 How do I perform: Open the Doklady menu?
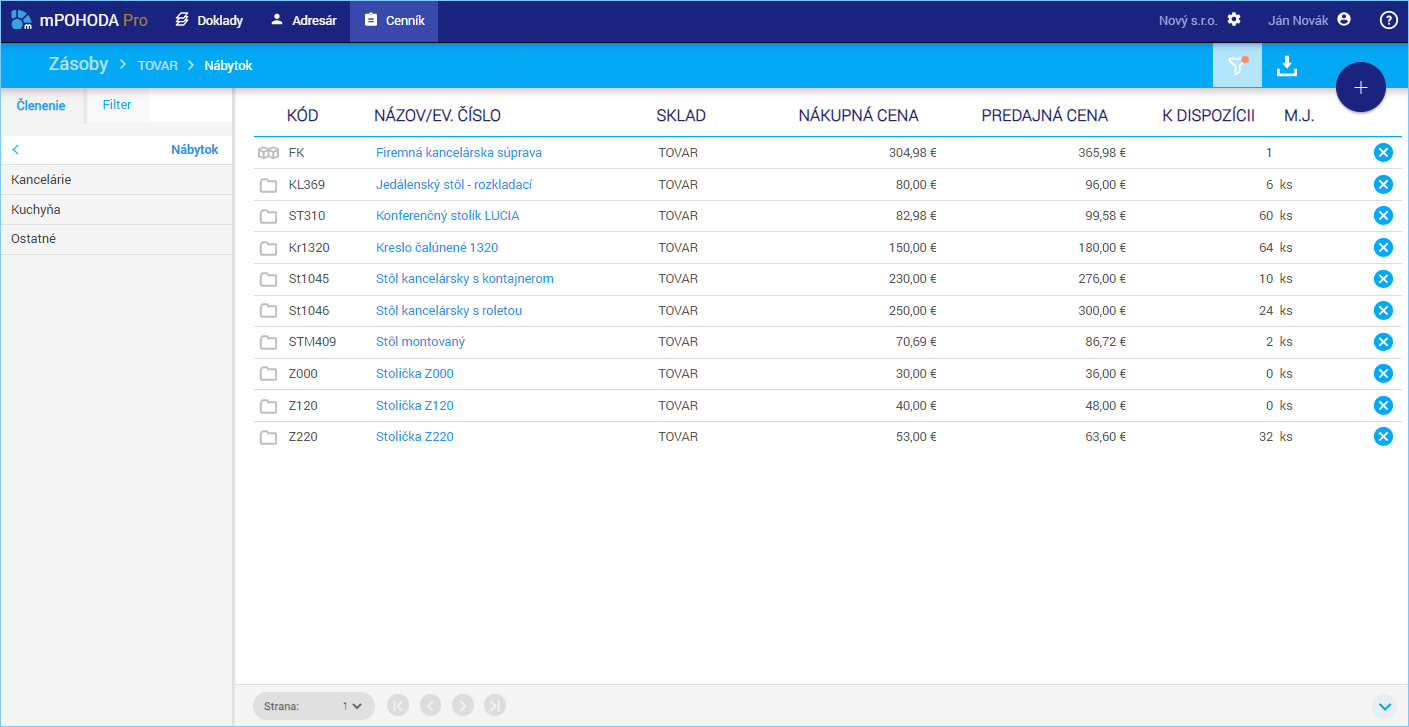tap(209, 20)
